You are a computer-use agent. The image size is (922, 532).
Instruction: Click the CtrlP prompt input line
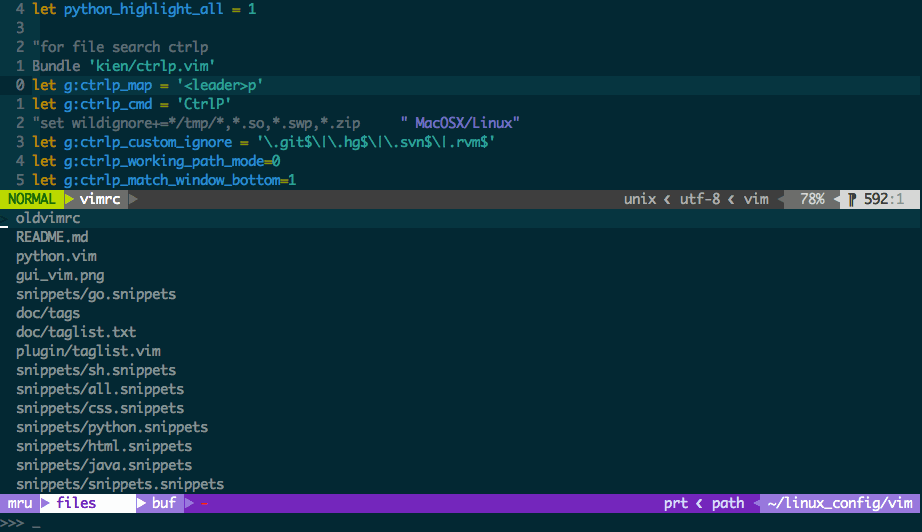click(200, 522)
